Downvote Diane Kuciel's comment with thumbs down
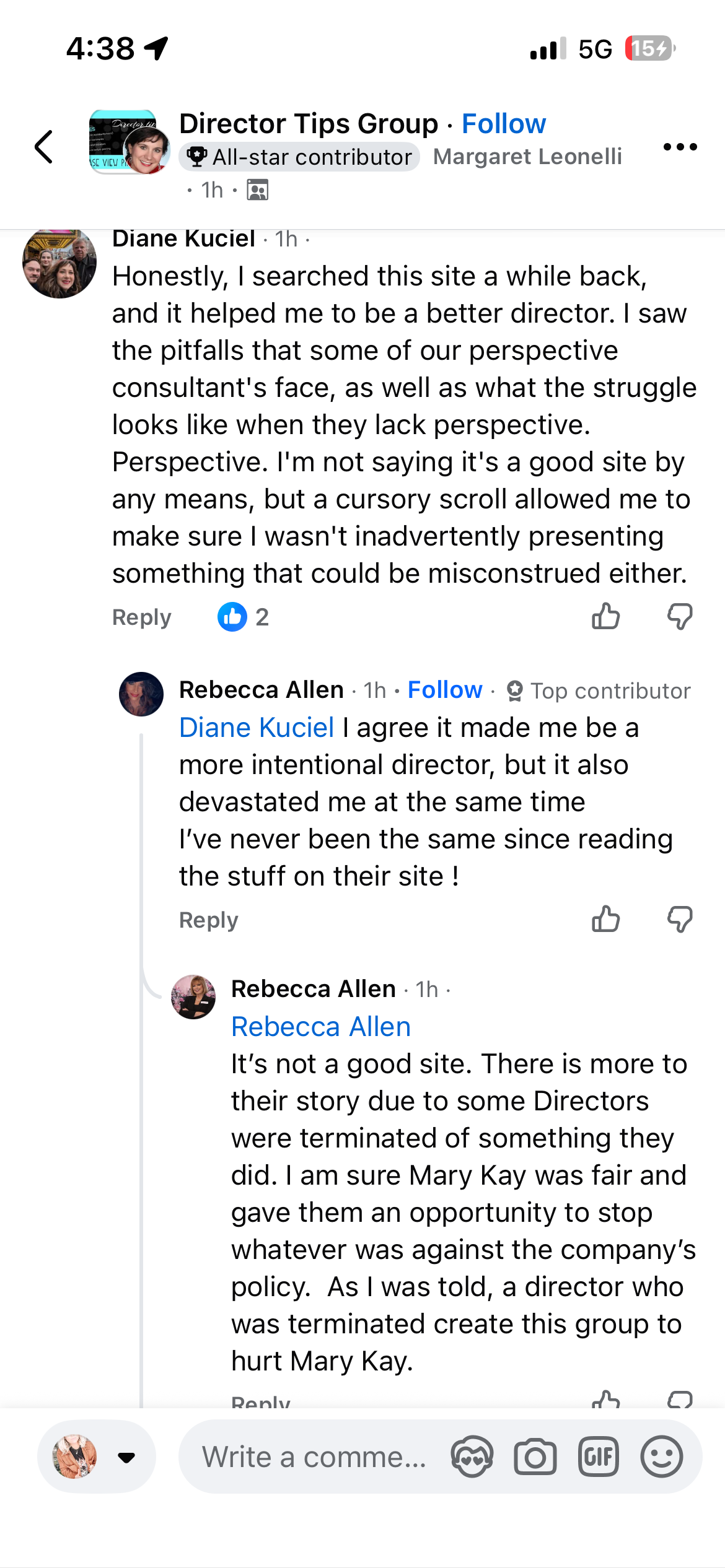This screenshot has height=1568, width=725. click(680, 617)
